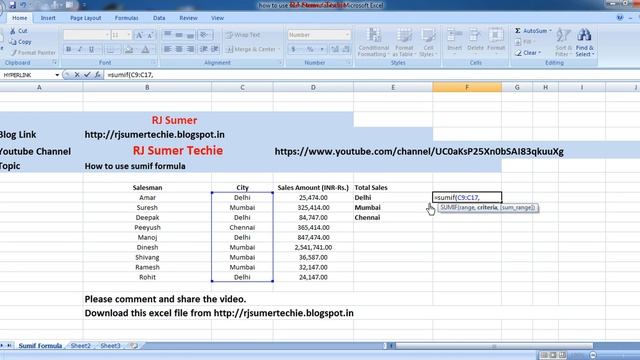
Task: Cancel formula entry with X icon
Action: [x=77, y=75]
